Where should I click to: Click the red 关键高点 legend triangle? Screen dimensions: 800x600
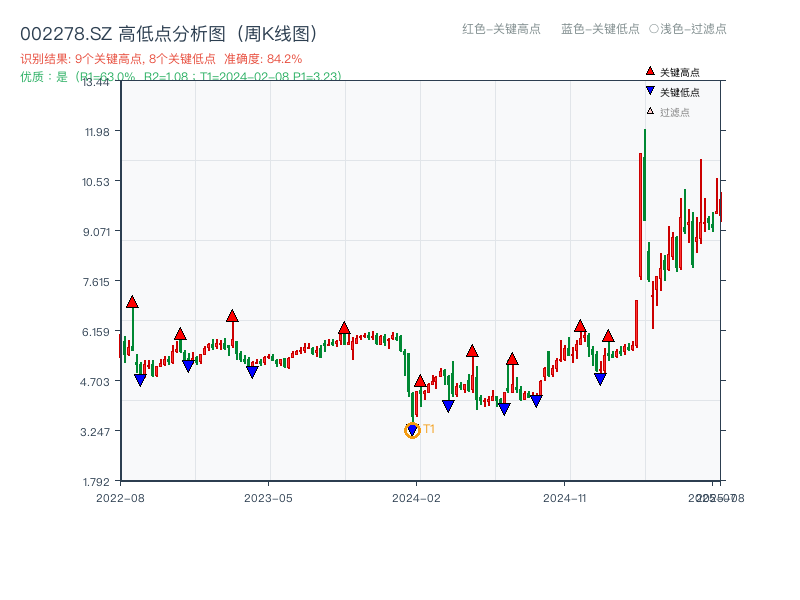pyautogui.click(x=650, y=71)
